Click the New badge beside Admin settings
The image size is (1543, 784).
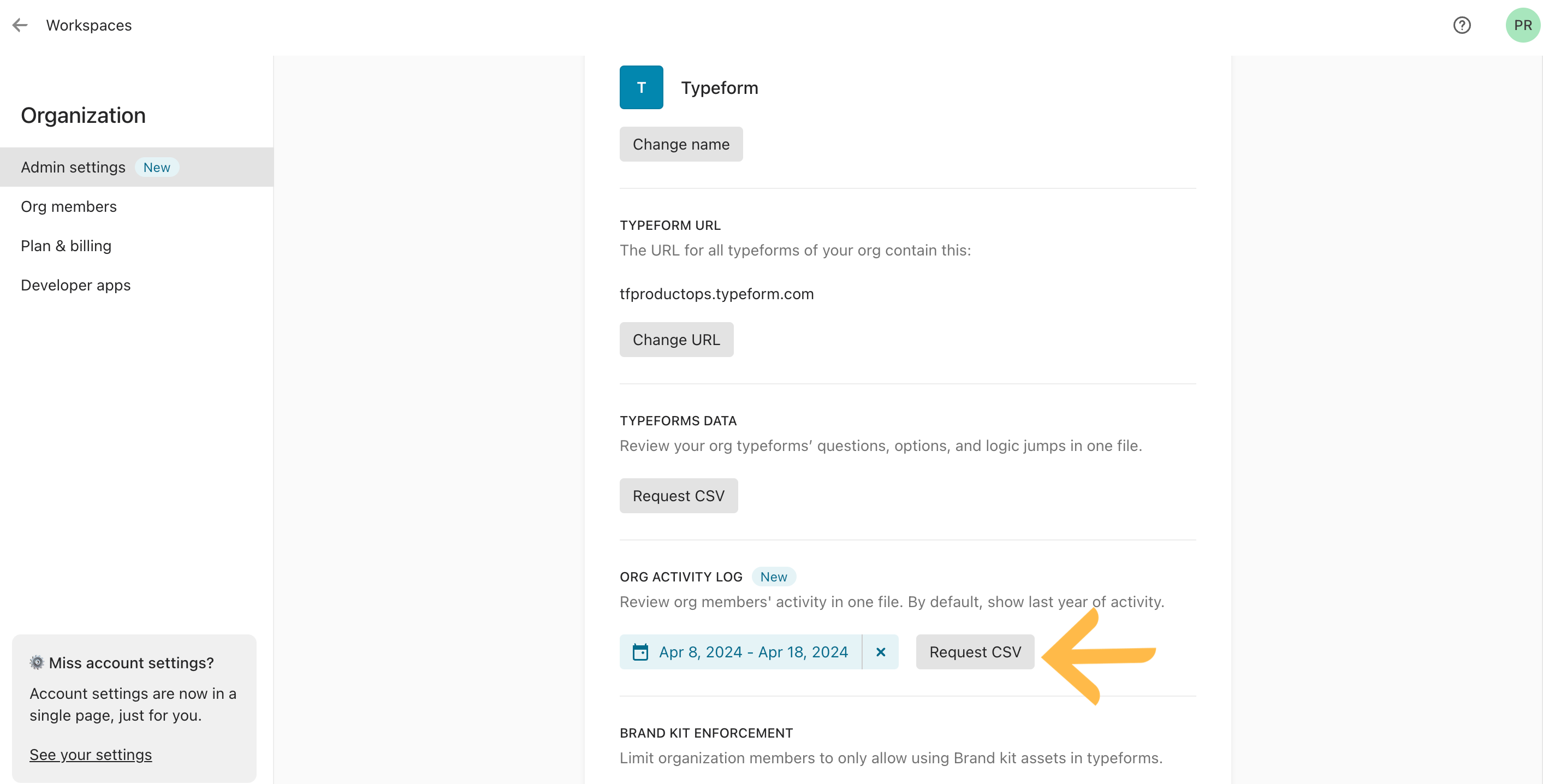156,167
